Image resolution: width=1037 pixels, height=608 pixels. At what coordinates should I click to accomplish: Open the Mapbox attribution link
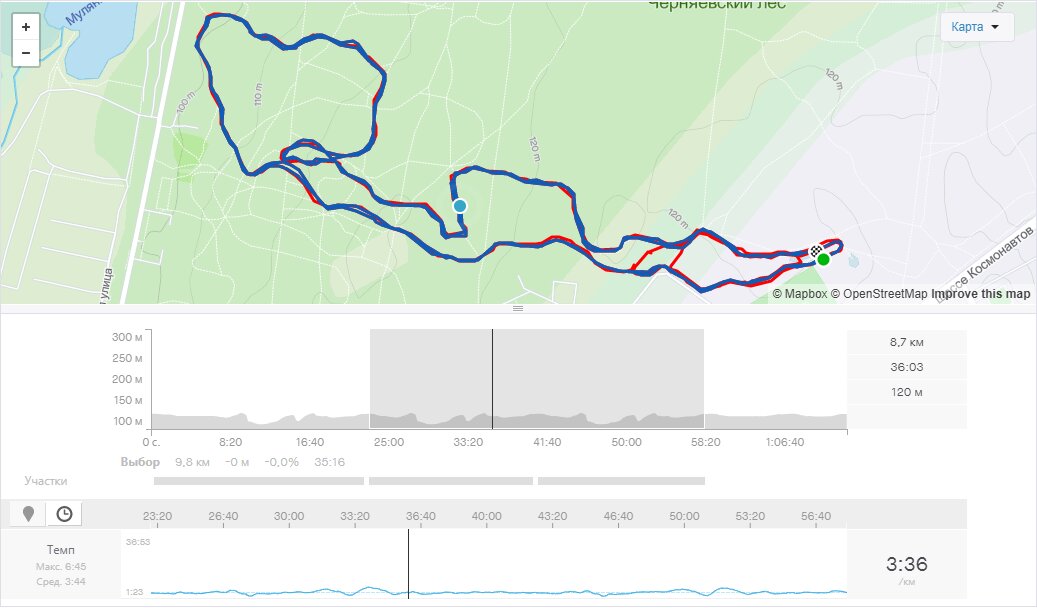click(x=800, y=294)
